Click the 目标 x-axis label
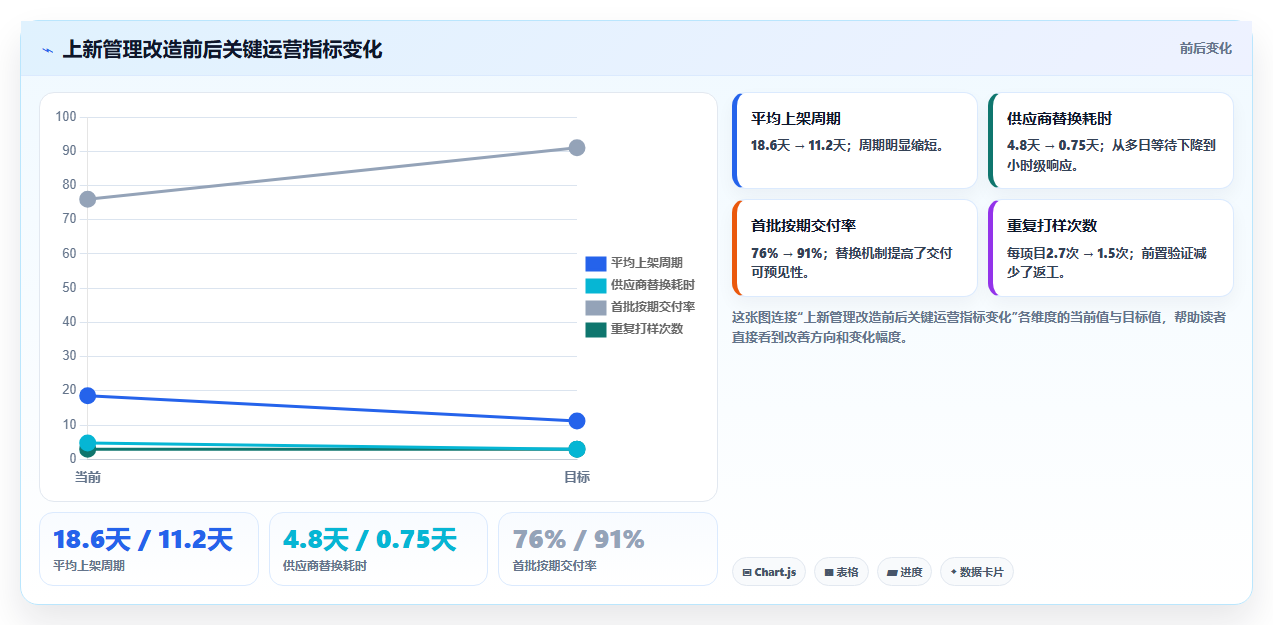1273x625 pixels. (577, 477)
